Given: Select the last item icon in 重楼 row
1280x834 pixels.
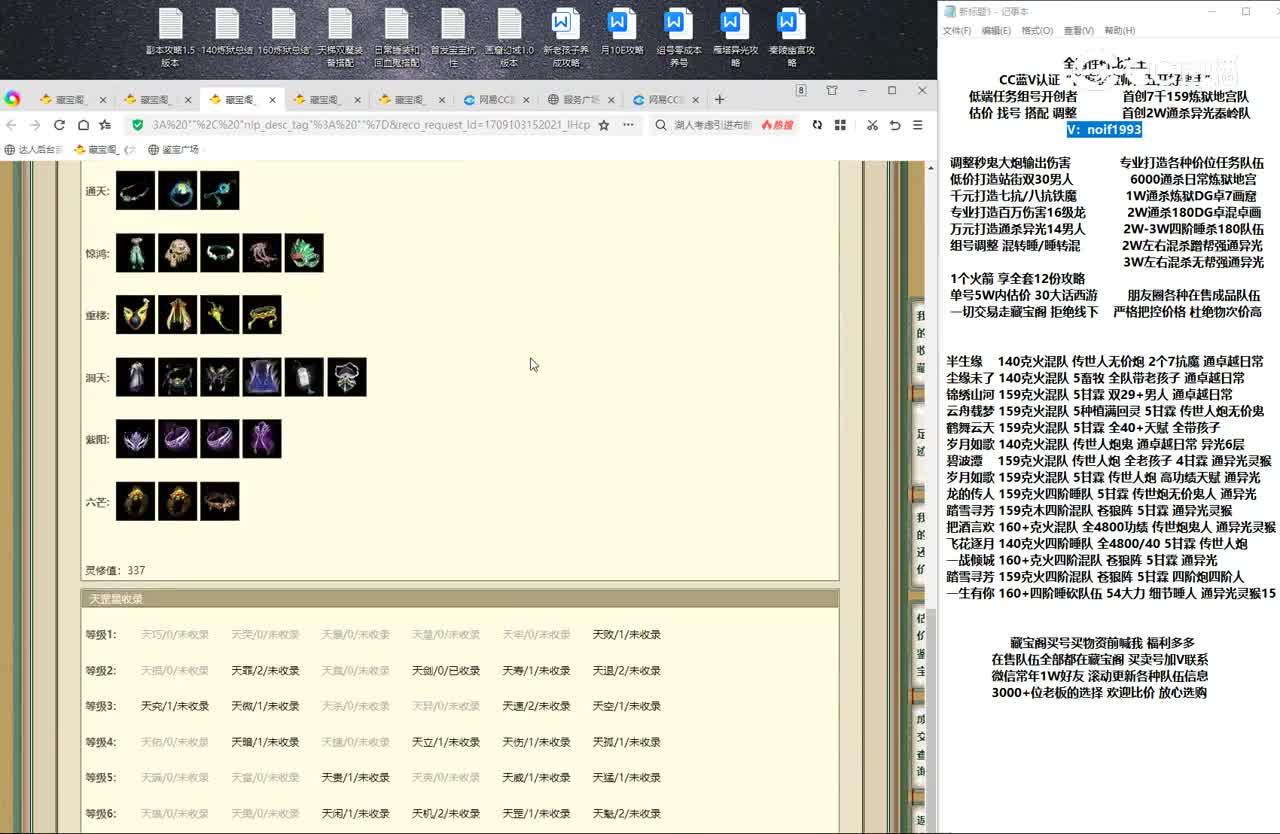Looking at the screenshot, I should 261,314.
